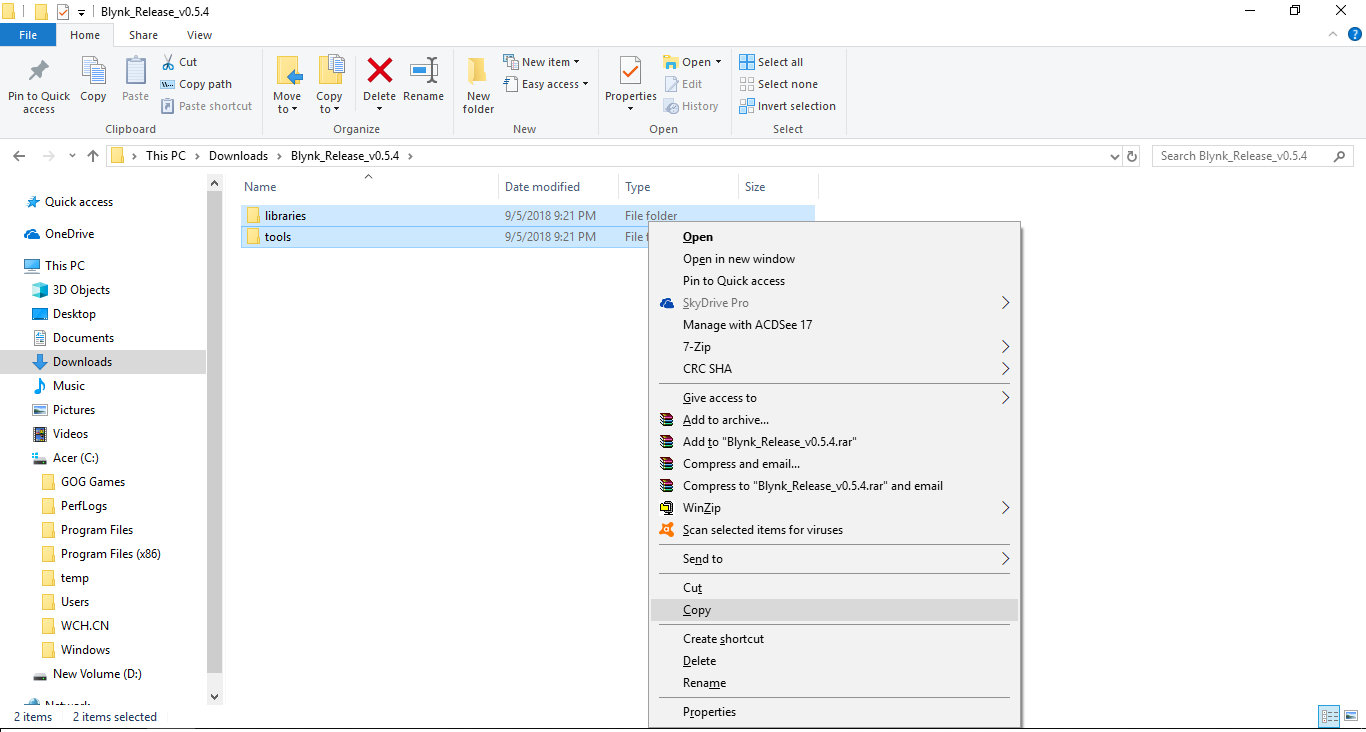Collapse the ribbon with the chevron

[x=1335, y=35]
